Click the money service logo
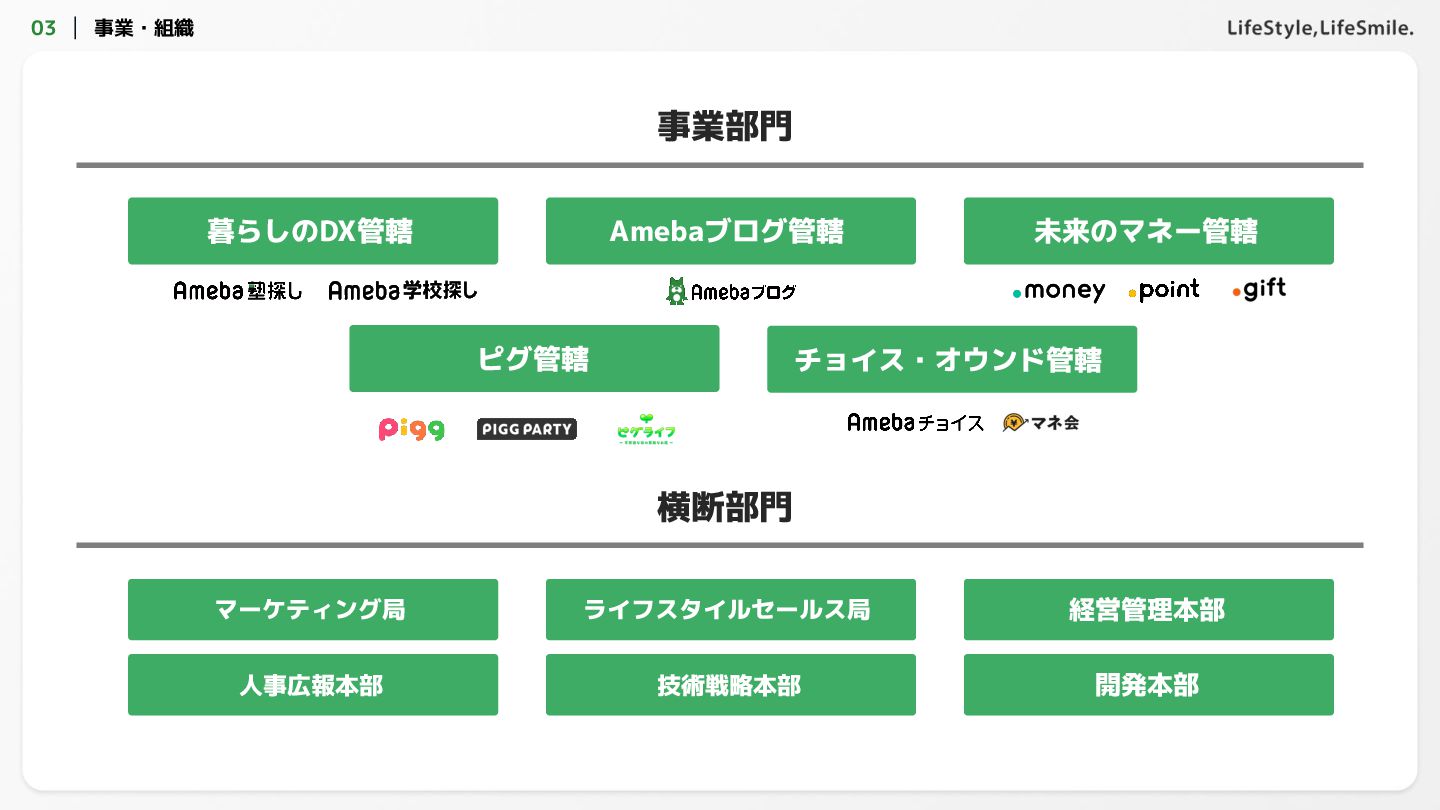Viewport: 1440px width, 810px height. click(x=1059, y=291)
